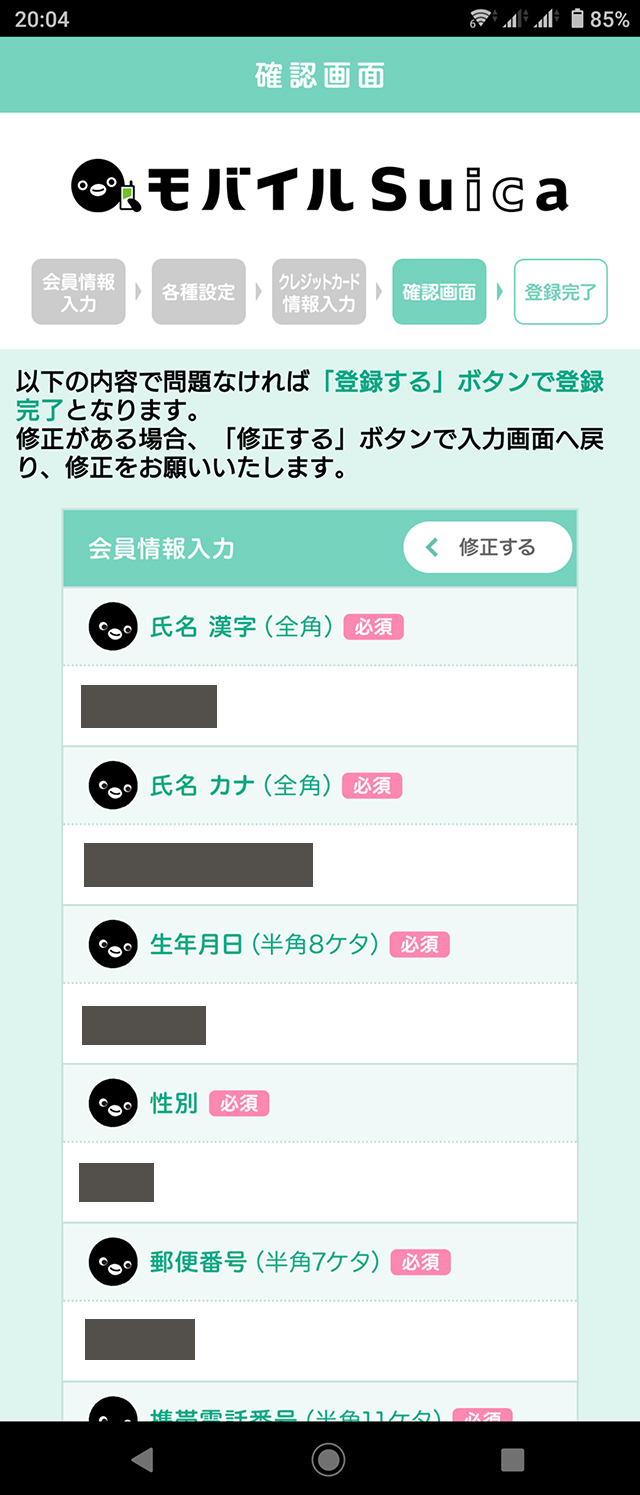Viewport: 640px width, 1495px height.
Task: Tap penguin icon beside 性別
Action: [x=113, y=1103]
